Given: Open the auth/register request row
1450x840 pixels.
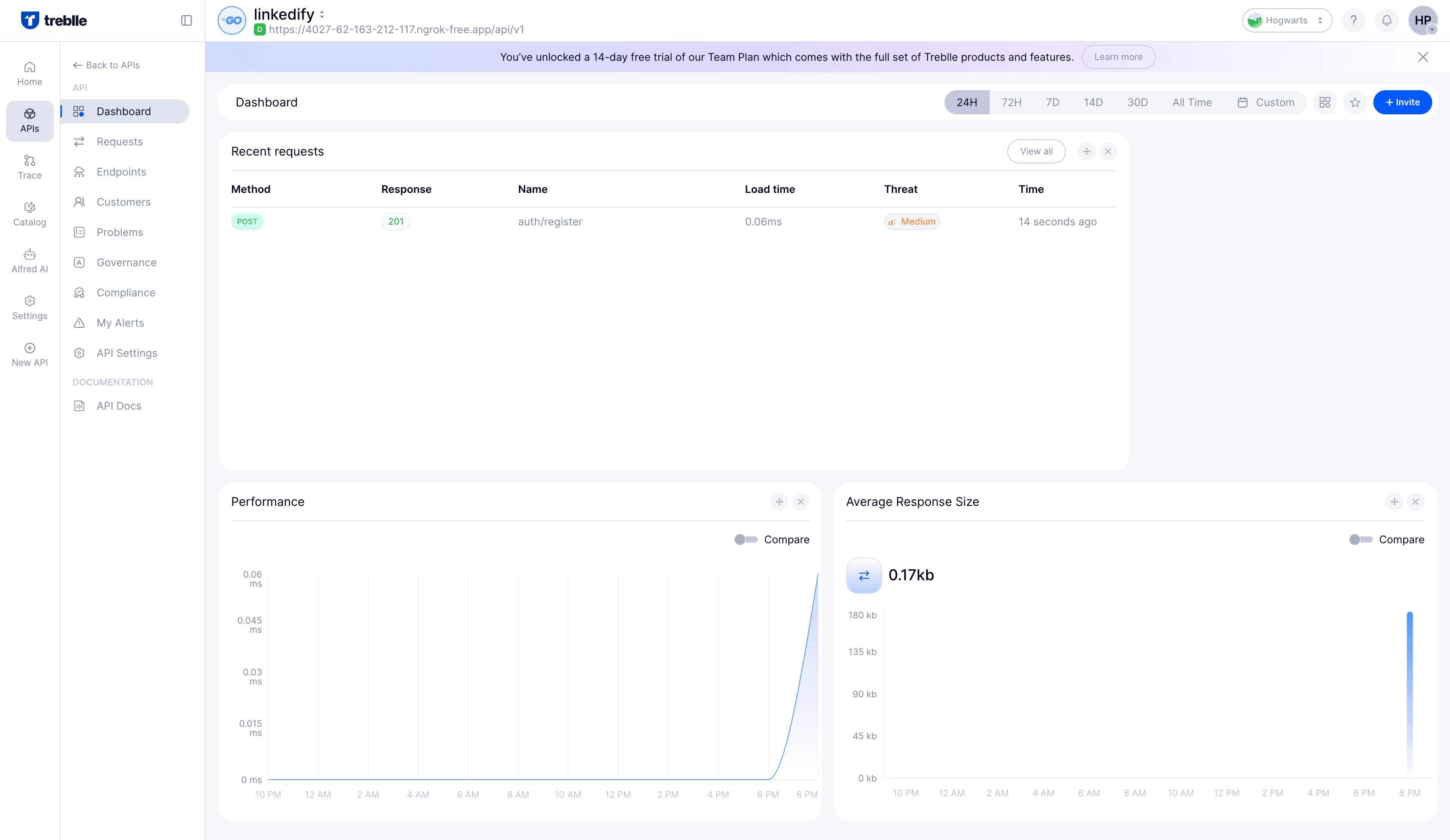Looking at the screenshot, I should (550, 222).
